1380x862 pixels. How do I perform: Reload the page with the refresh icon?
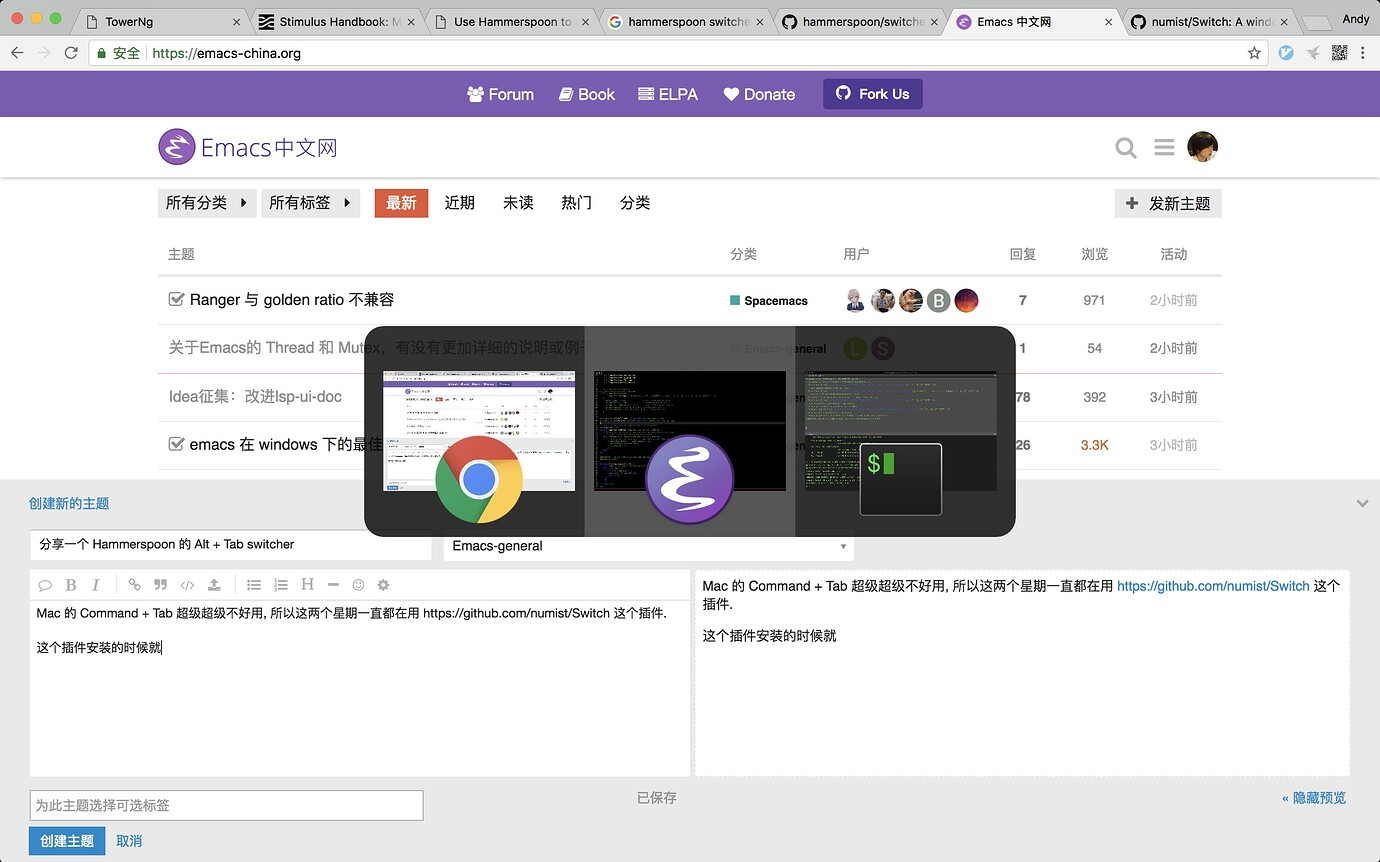coord(71,53)
